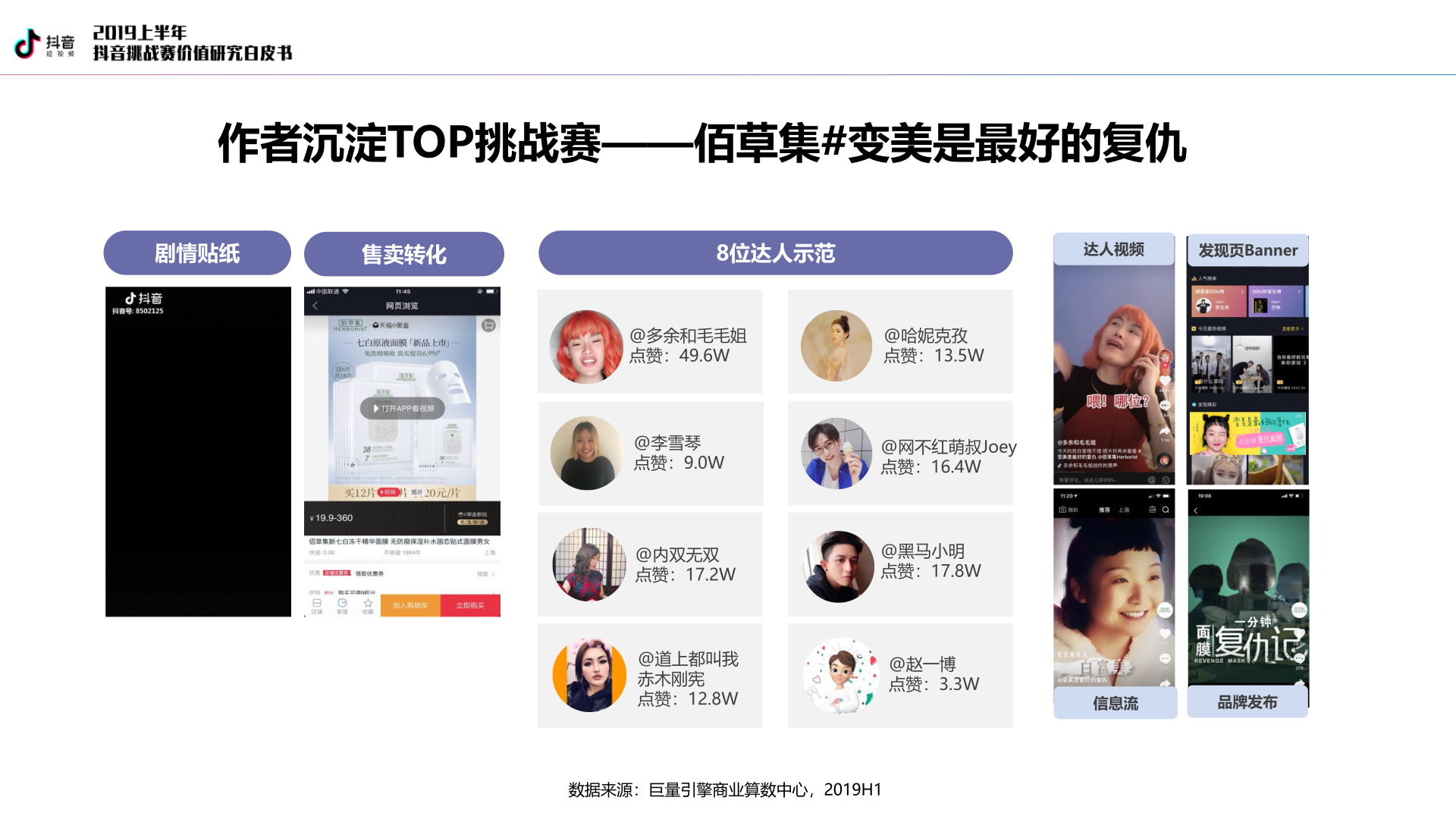Click the red 立即购买 buy button
The image size is (1456, 819).
point(470,605)
